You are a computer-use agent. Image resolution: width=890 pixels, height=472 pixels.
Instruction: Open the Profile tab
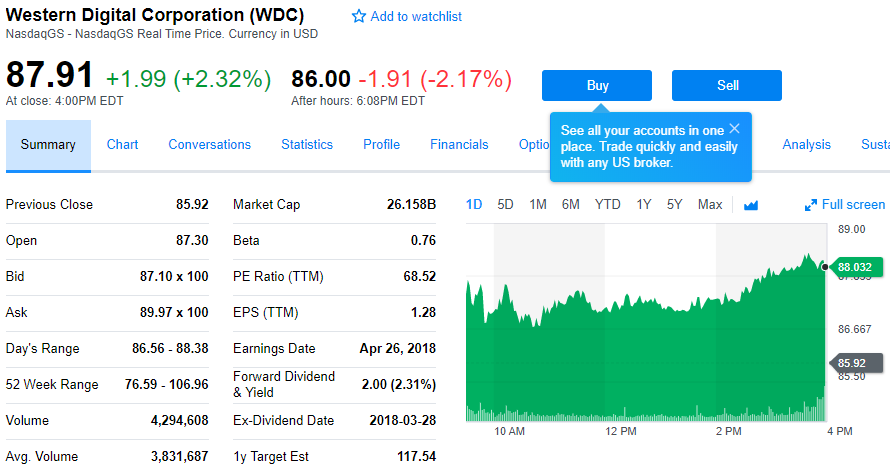click(381, 145)
